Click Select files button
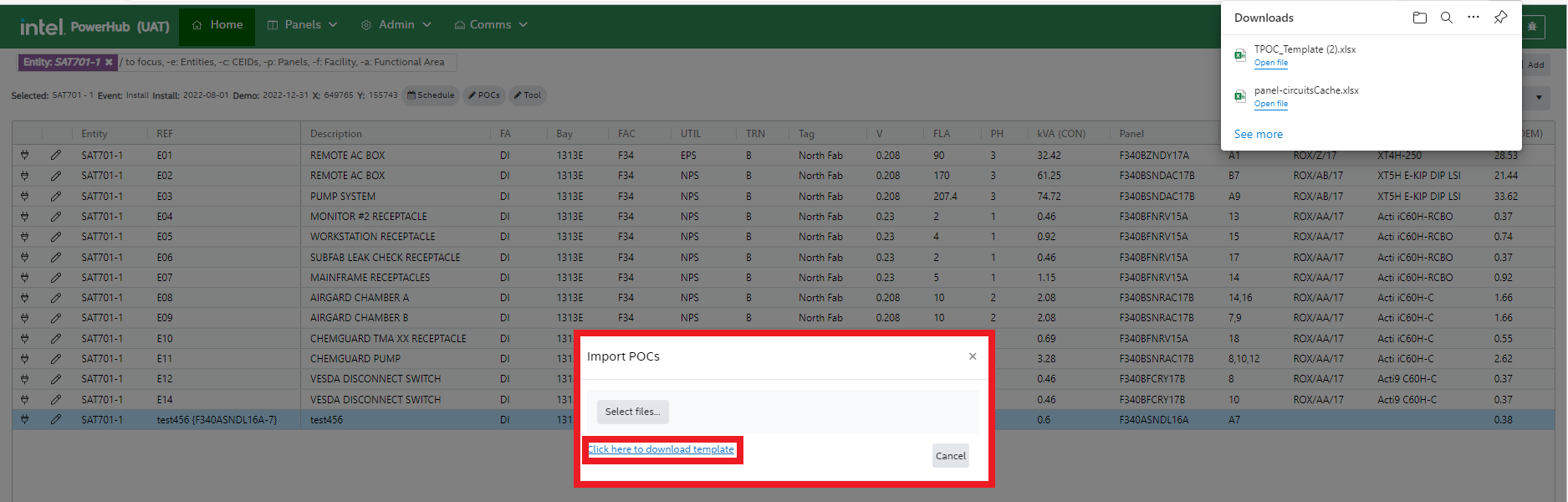This screenshot has height=502, width=1568. [x=632, y=412]
